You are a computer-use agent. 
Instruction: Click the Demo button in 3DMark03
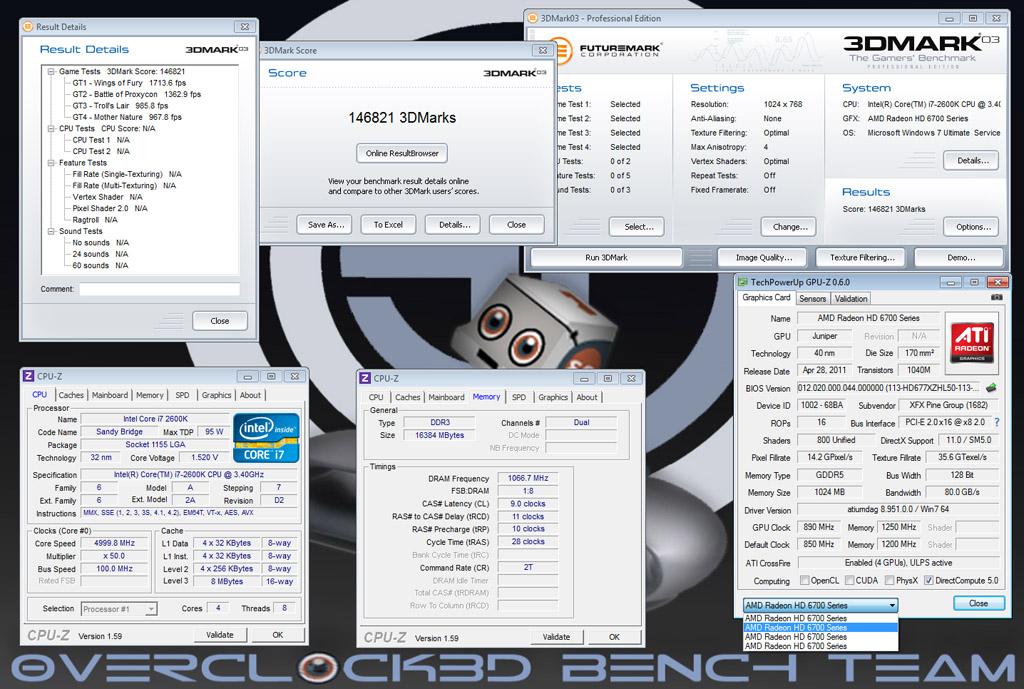pos(959,257)
